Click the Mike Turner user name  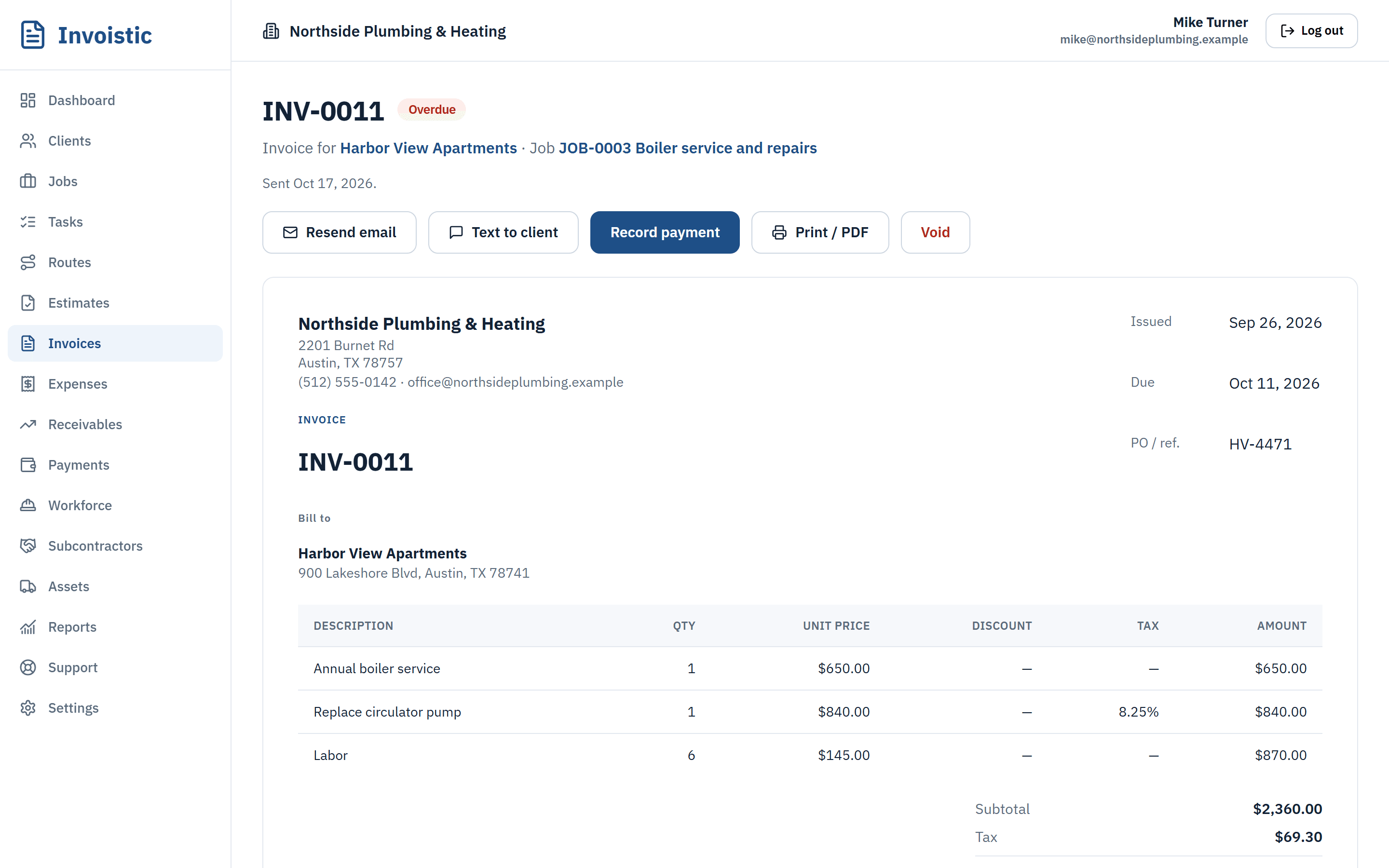pos(1210,22)
